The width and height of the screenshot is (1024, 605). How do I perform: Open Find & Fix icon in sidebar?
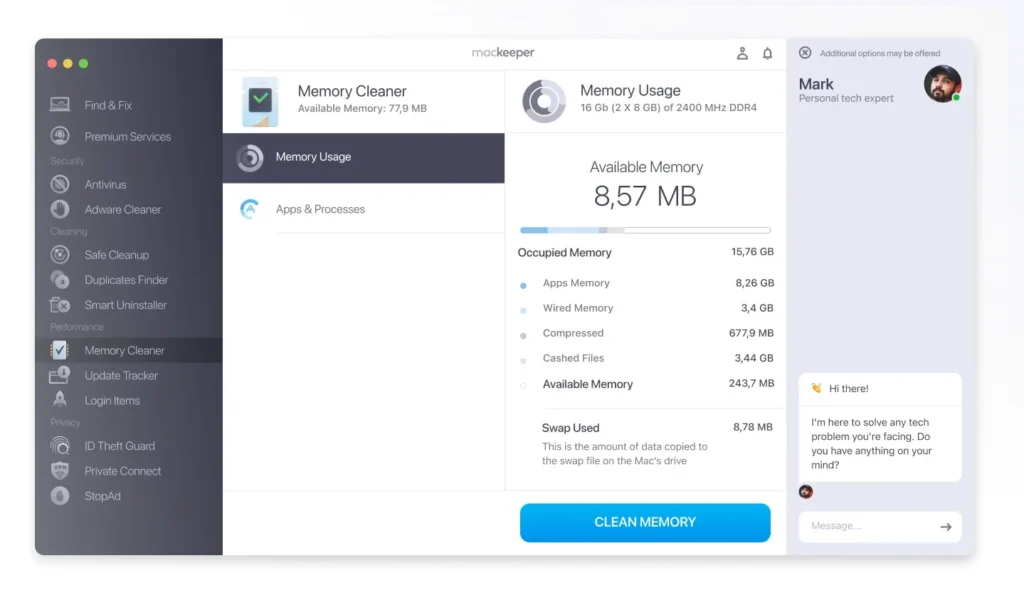pyautogui.click(x=60, y=105)
